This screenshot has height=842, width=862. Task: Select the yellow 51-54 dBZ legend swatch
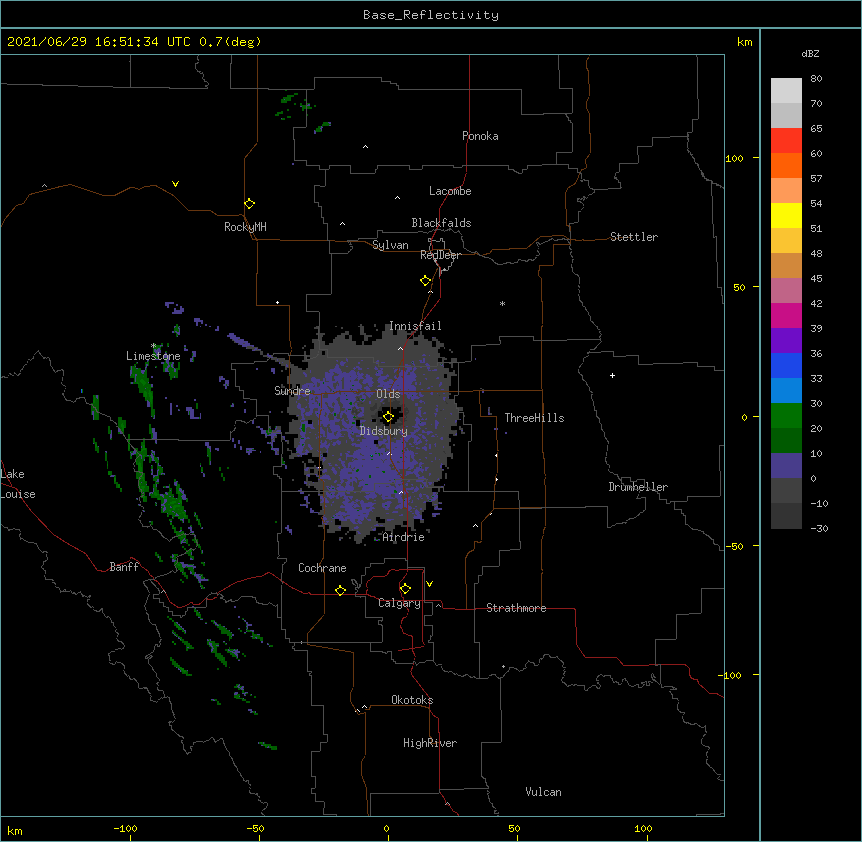click(x=786, y=215)
